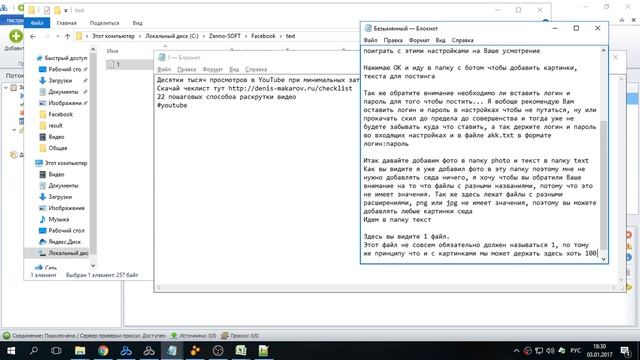Open the Поделиться ribbon tab in Explorer
Viewport: 640px width, 360px height.
(104, 23)
